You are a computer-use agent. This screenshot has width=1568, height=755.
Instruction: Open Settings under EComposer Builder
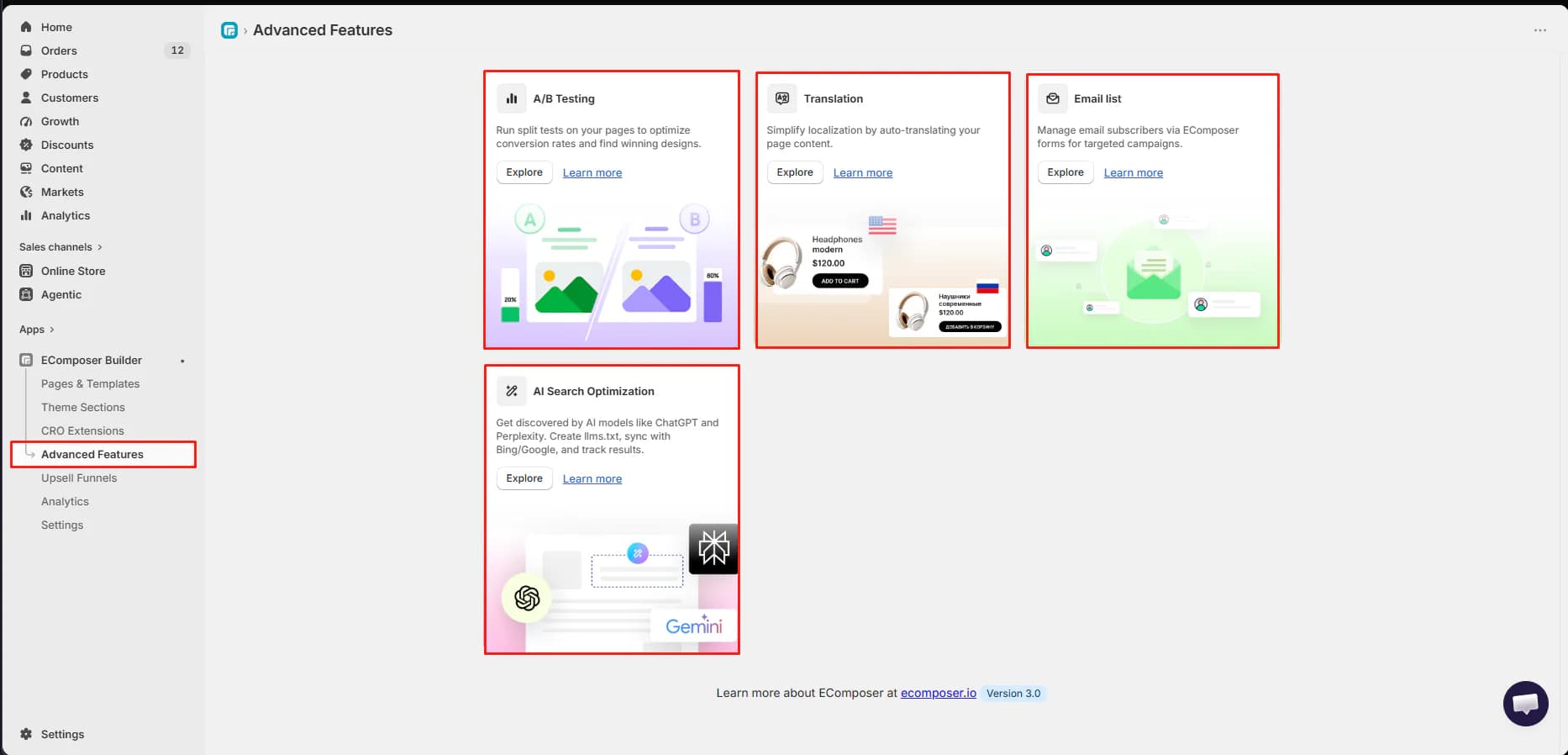pos(62,525)
